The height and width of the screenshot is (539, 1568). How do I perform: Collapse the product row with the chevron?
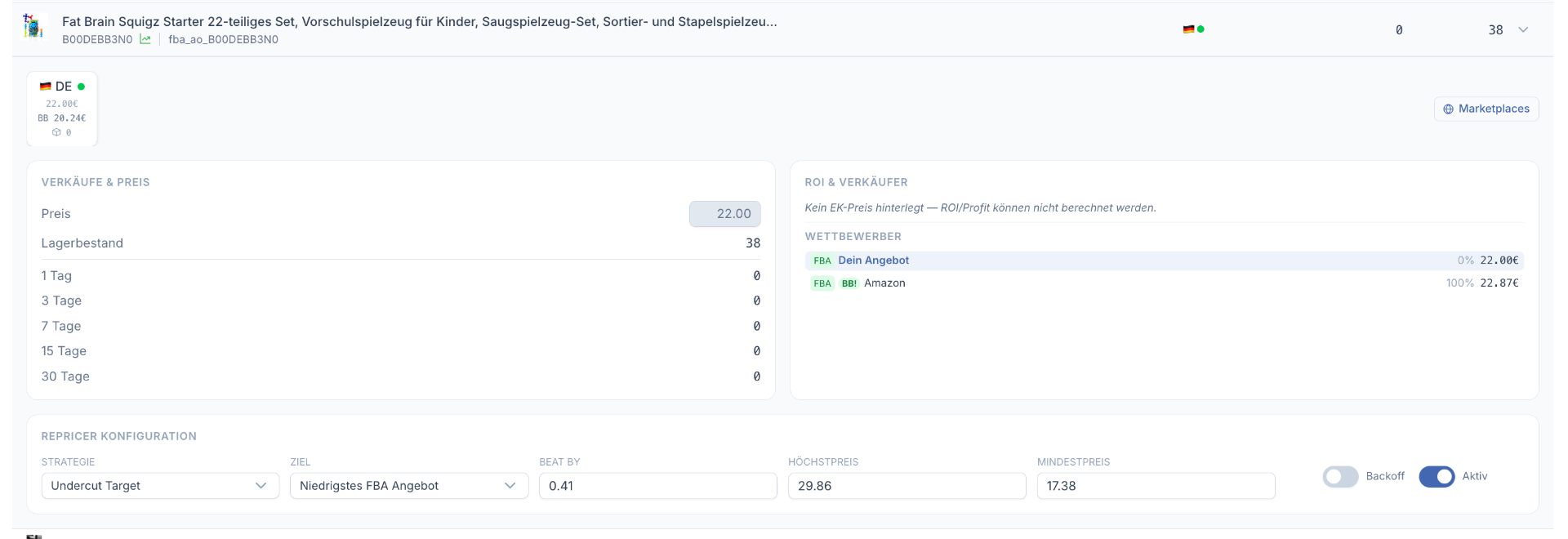coord(1523,29)
